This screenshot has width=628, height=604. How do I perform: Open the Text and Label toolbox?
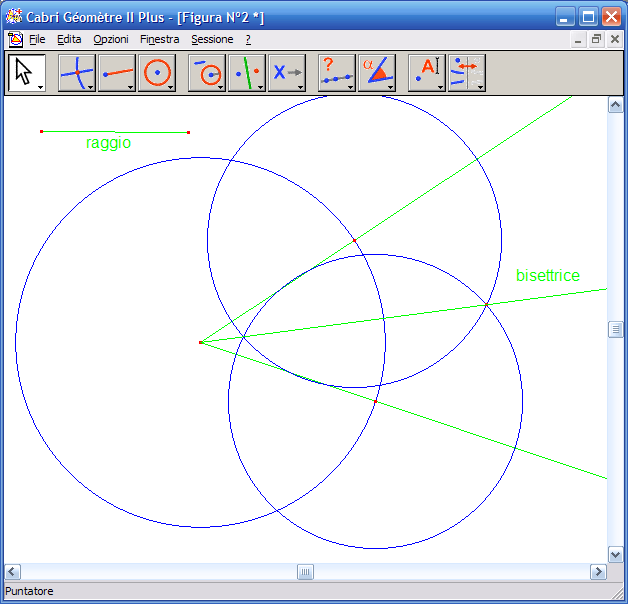pos(427,73)
